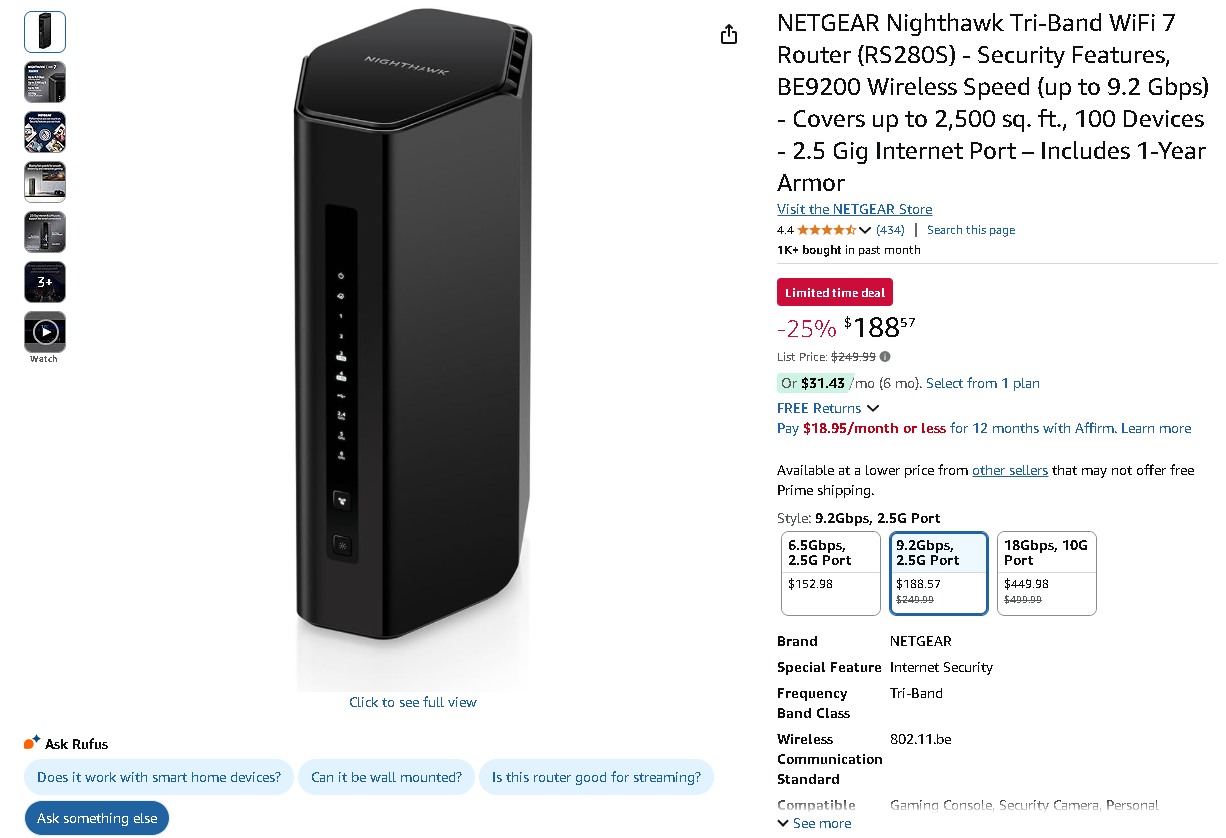1226x838 pixels.
Task: Click the List Price info icon
Action: (x=885, y=356)
